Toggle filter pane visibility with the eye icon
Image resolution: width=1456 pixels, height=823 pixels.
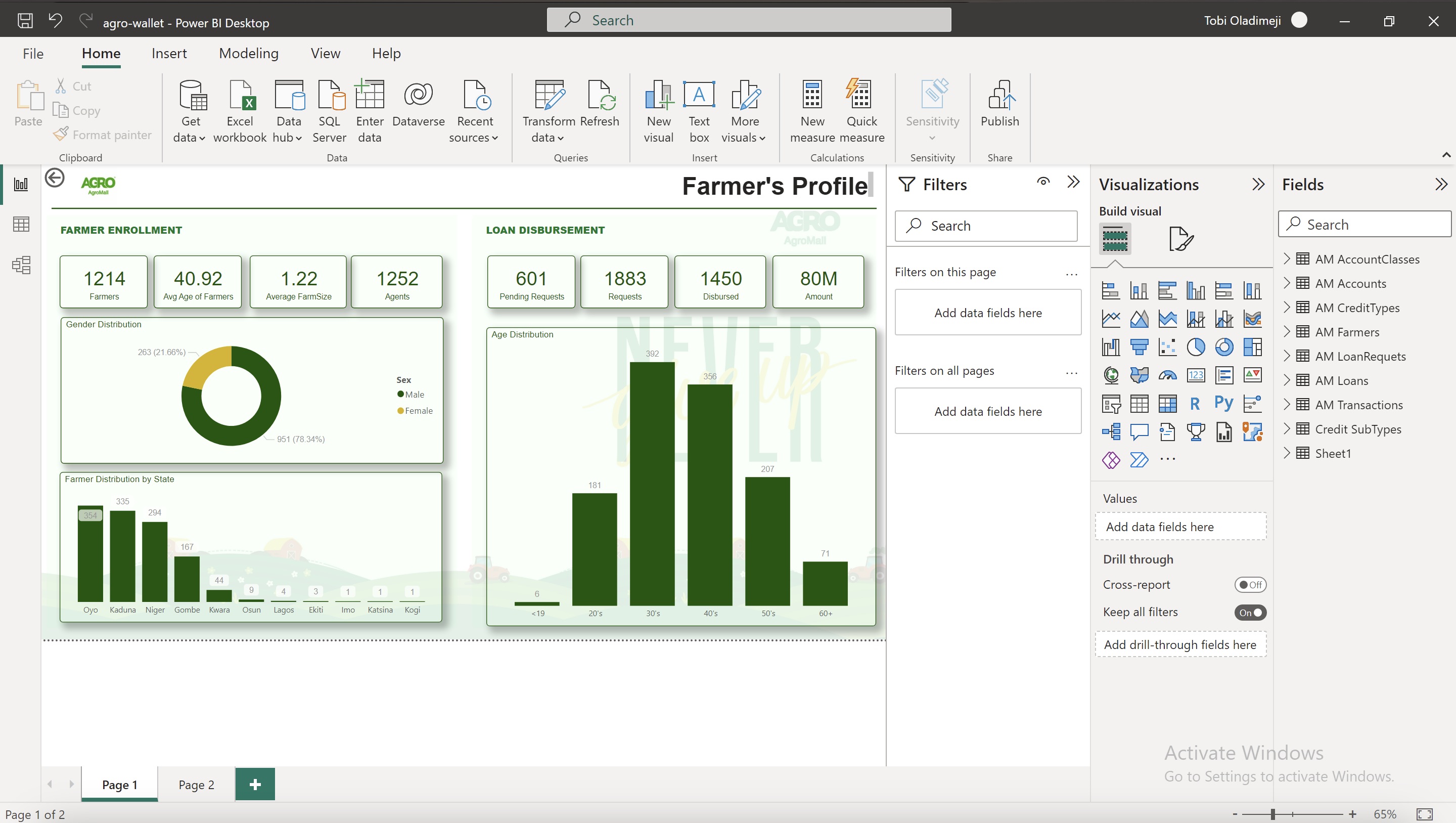pos(1043,182)
